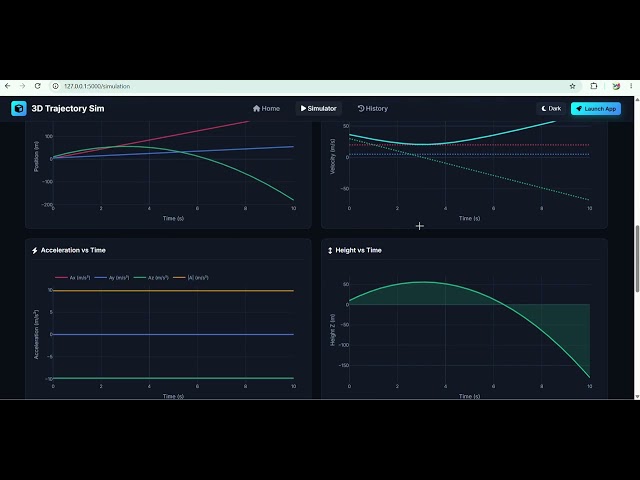Toggle Az series in acceleration legend

(x=151, y=278)
